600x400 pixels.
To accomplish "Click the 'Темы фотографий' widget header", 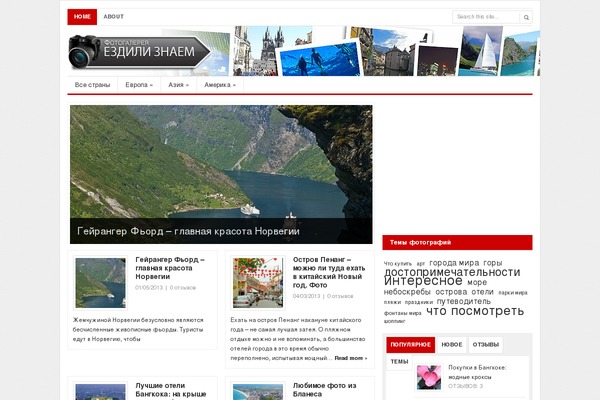I will point(457,243).
